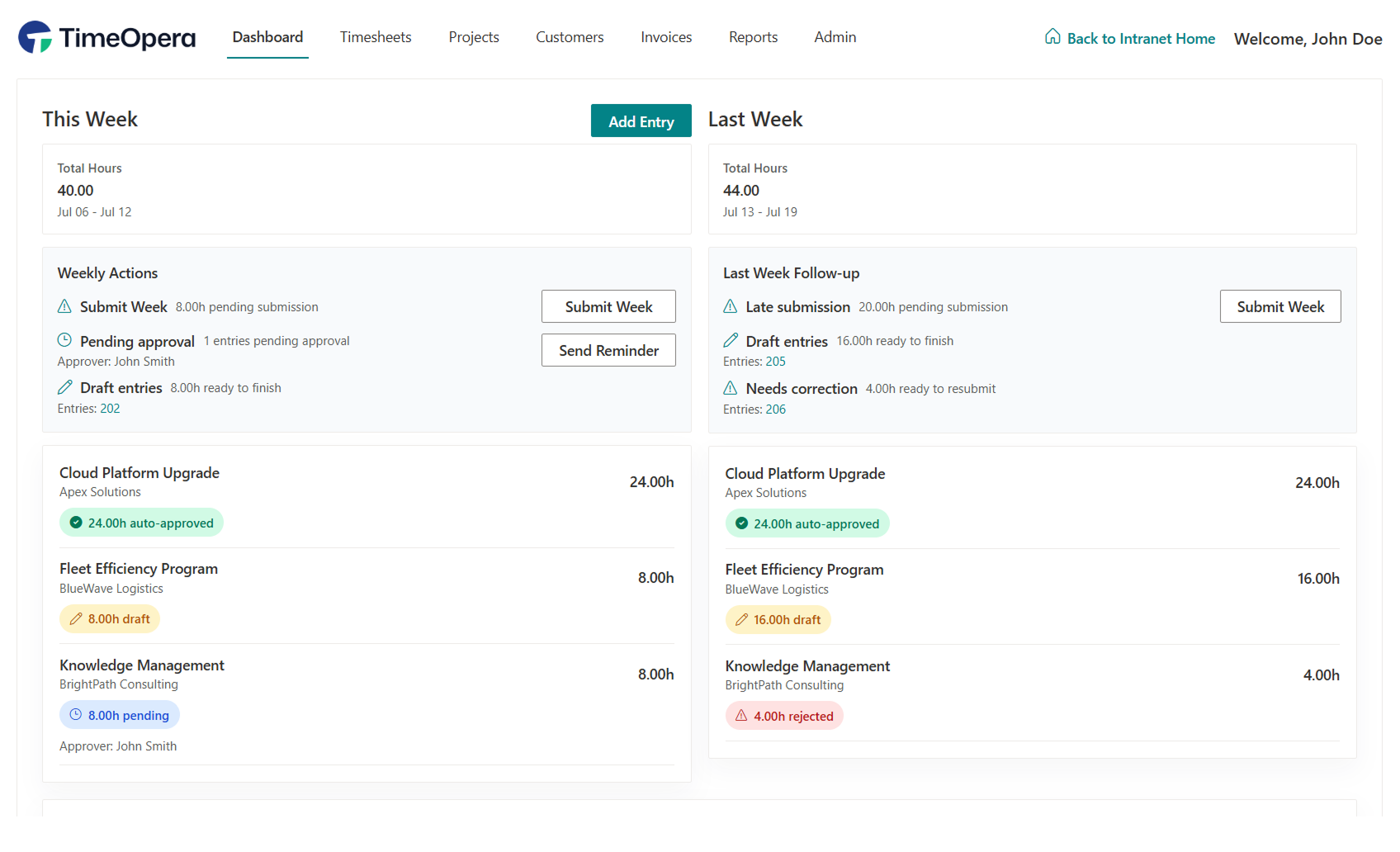Click the home icon beside Back to Intranet Home

(x=1052, y=36)
